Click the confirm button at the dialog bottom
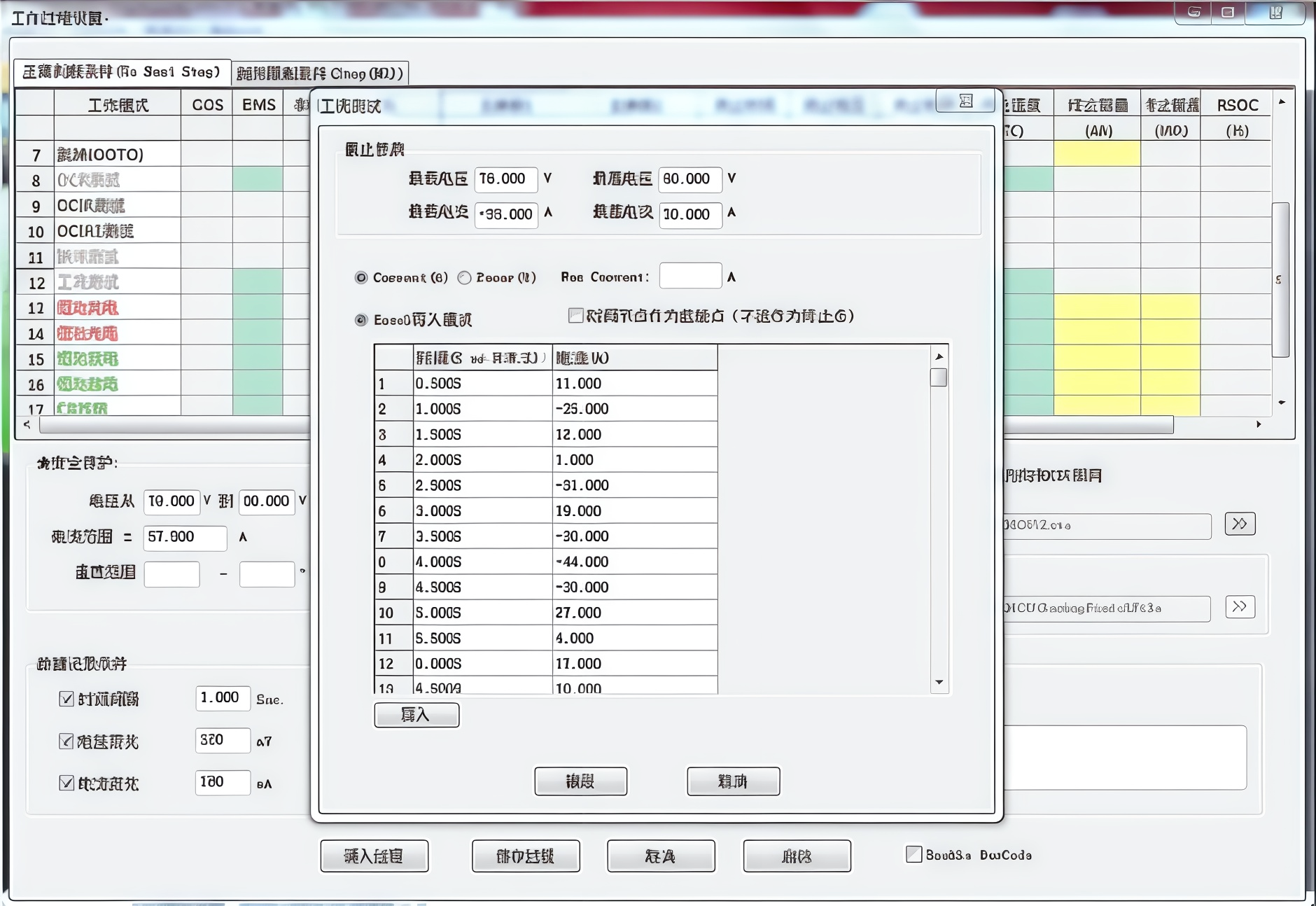 (581, 781)
